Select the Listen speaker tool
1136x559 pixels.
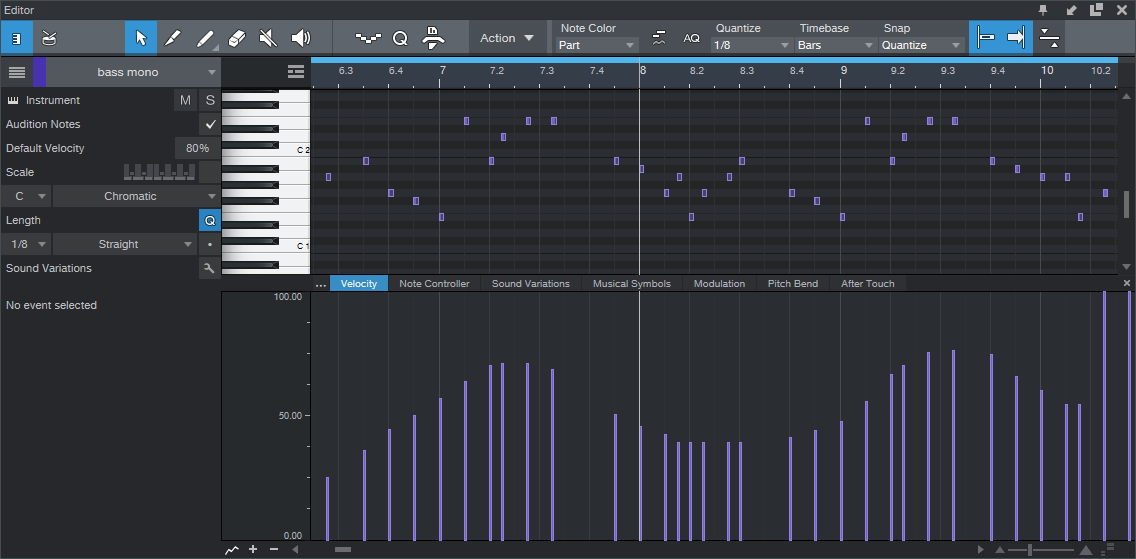click(300, 38)
